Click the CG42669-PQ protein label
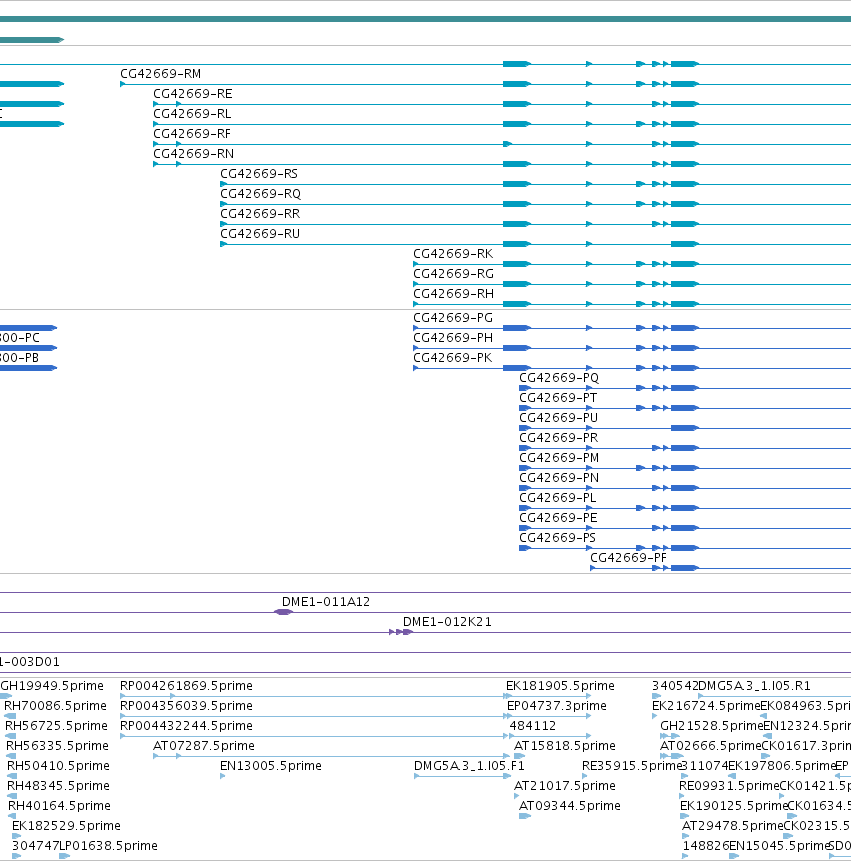Image resolution: width=851 pixels, height=861 pixels. pos(559,378)
